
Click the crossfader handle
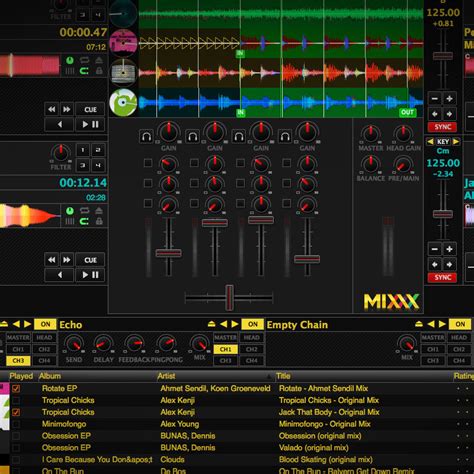point(229,298)
